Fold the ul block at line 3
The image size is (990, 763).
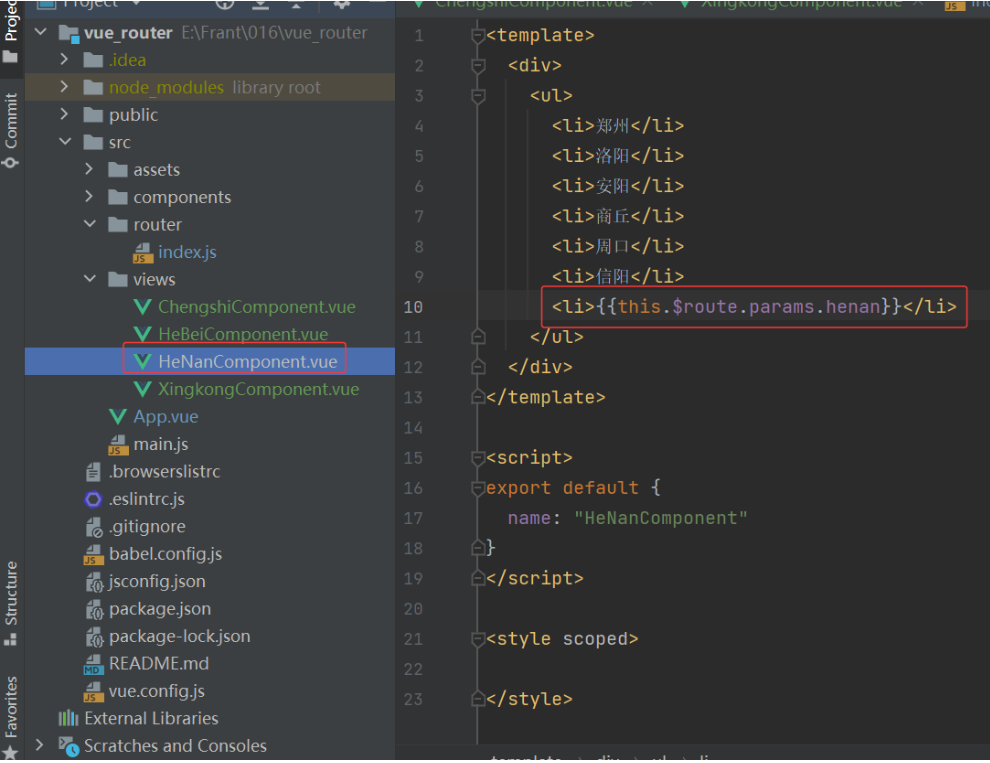click(x=478, y=95)
